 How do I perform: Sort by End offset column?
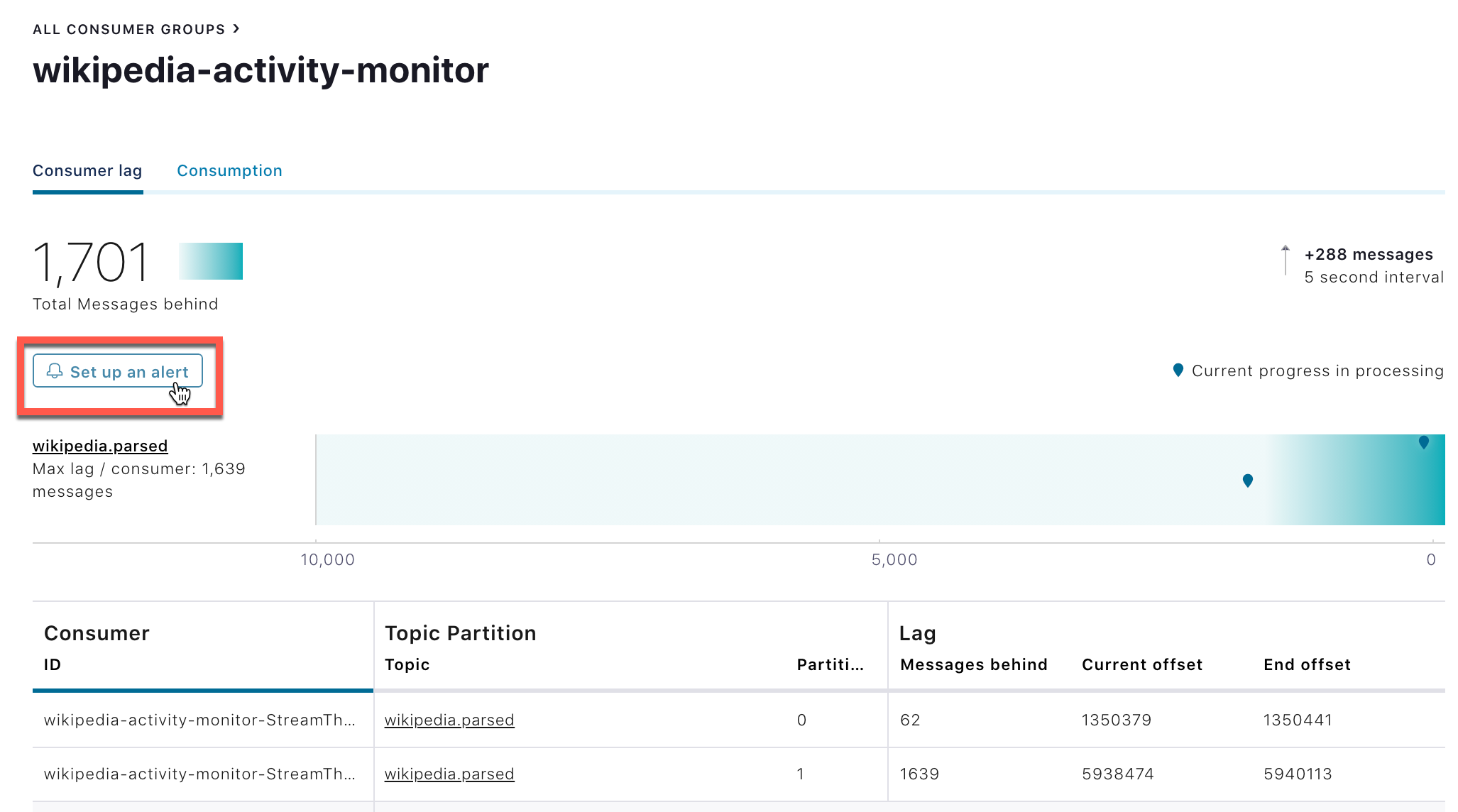pos(1307,664)
